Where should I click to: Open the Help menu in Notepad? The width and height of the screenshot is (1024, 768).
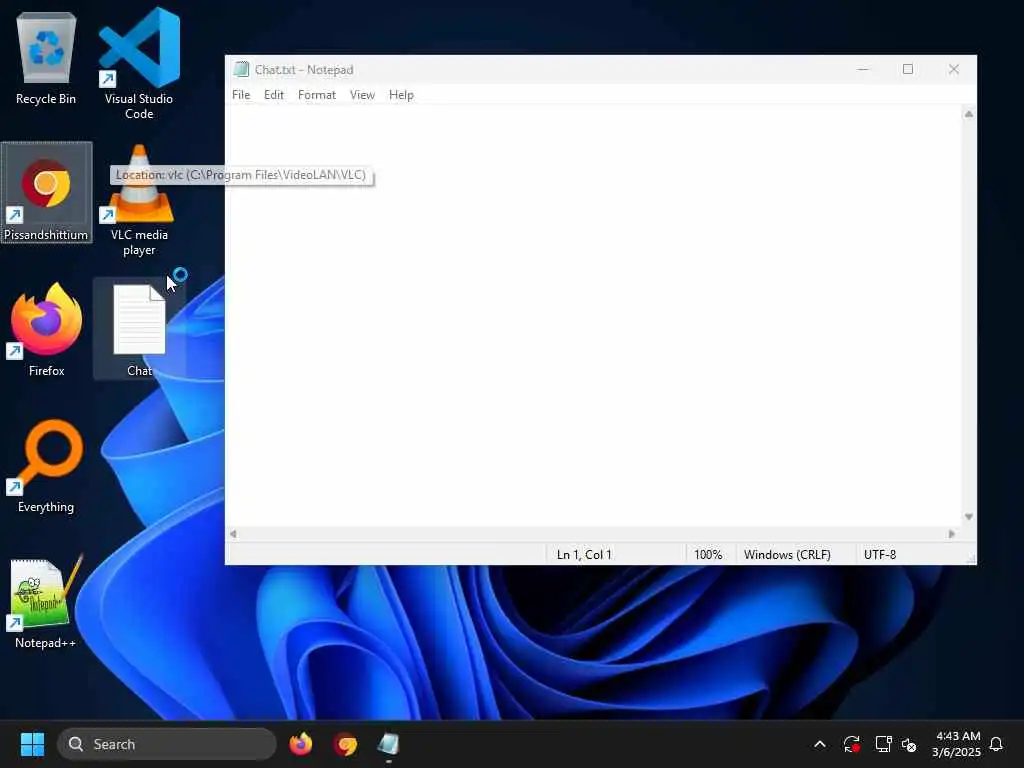(401, 95)
